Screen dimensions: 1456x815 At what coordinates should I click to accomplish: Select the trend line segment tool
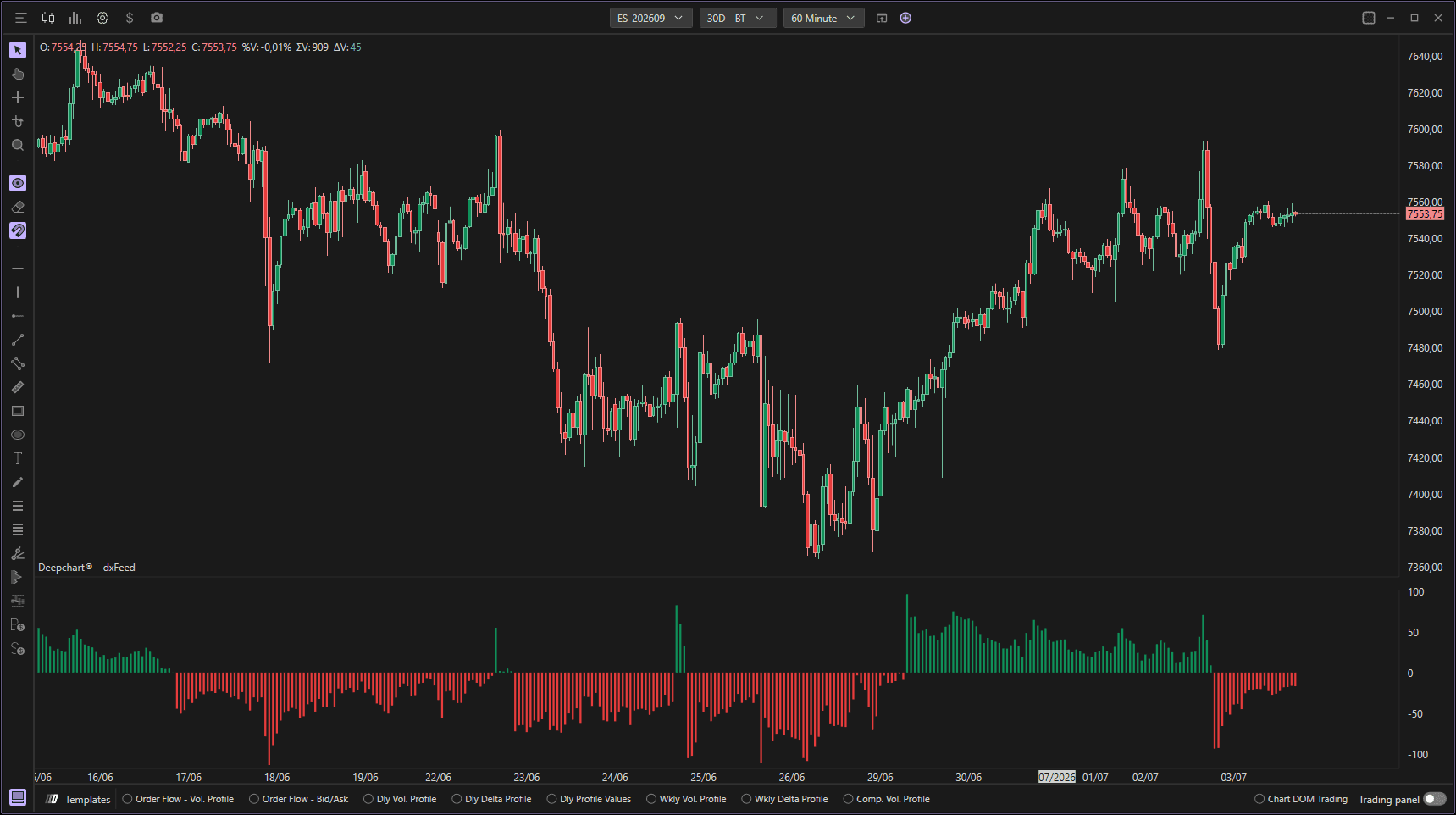pyautogui.click(x=18, y=340)
